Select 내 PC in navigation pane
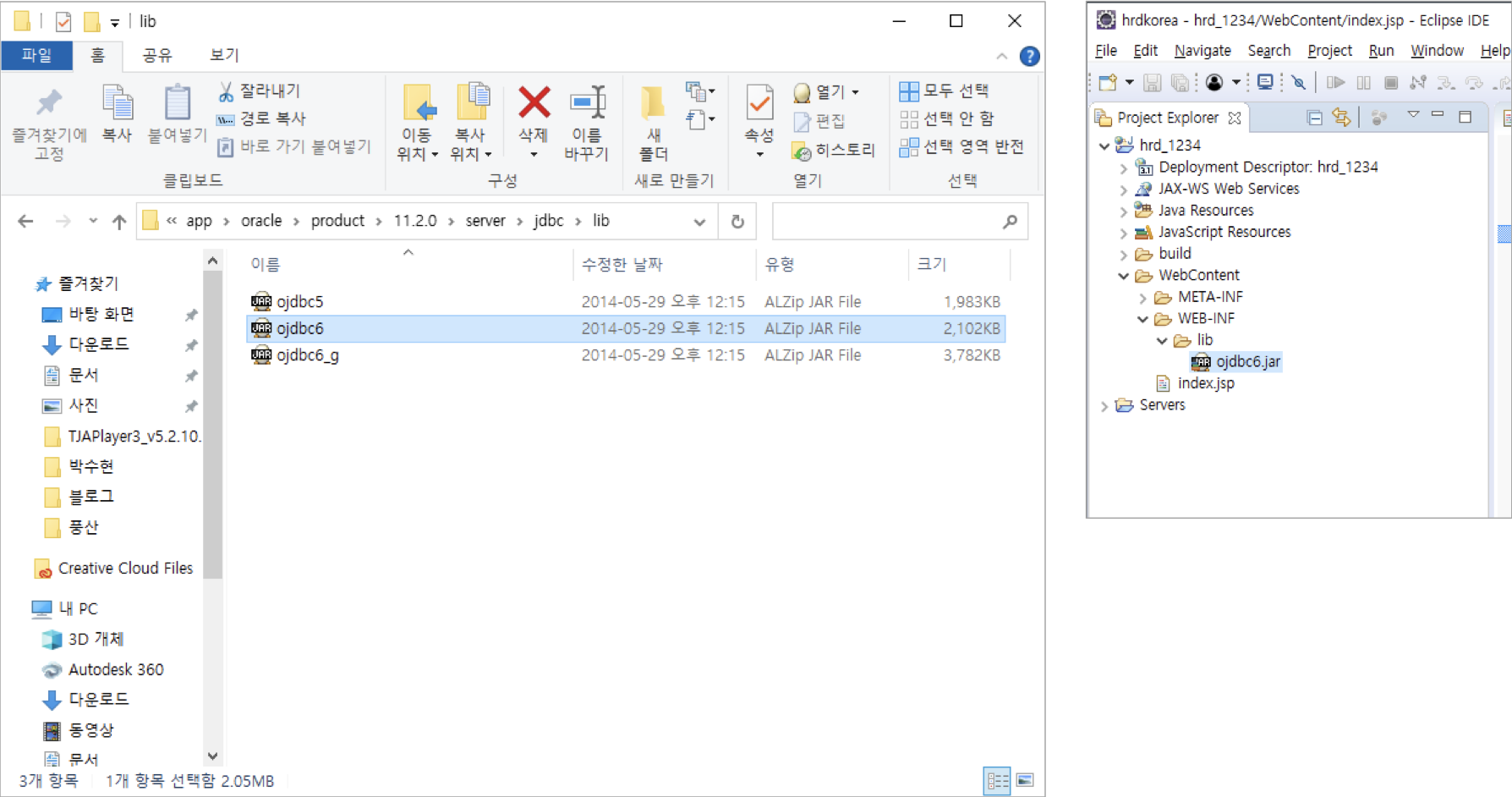This screenshot has width=1512, height=797. click(66, 608)
